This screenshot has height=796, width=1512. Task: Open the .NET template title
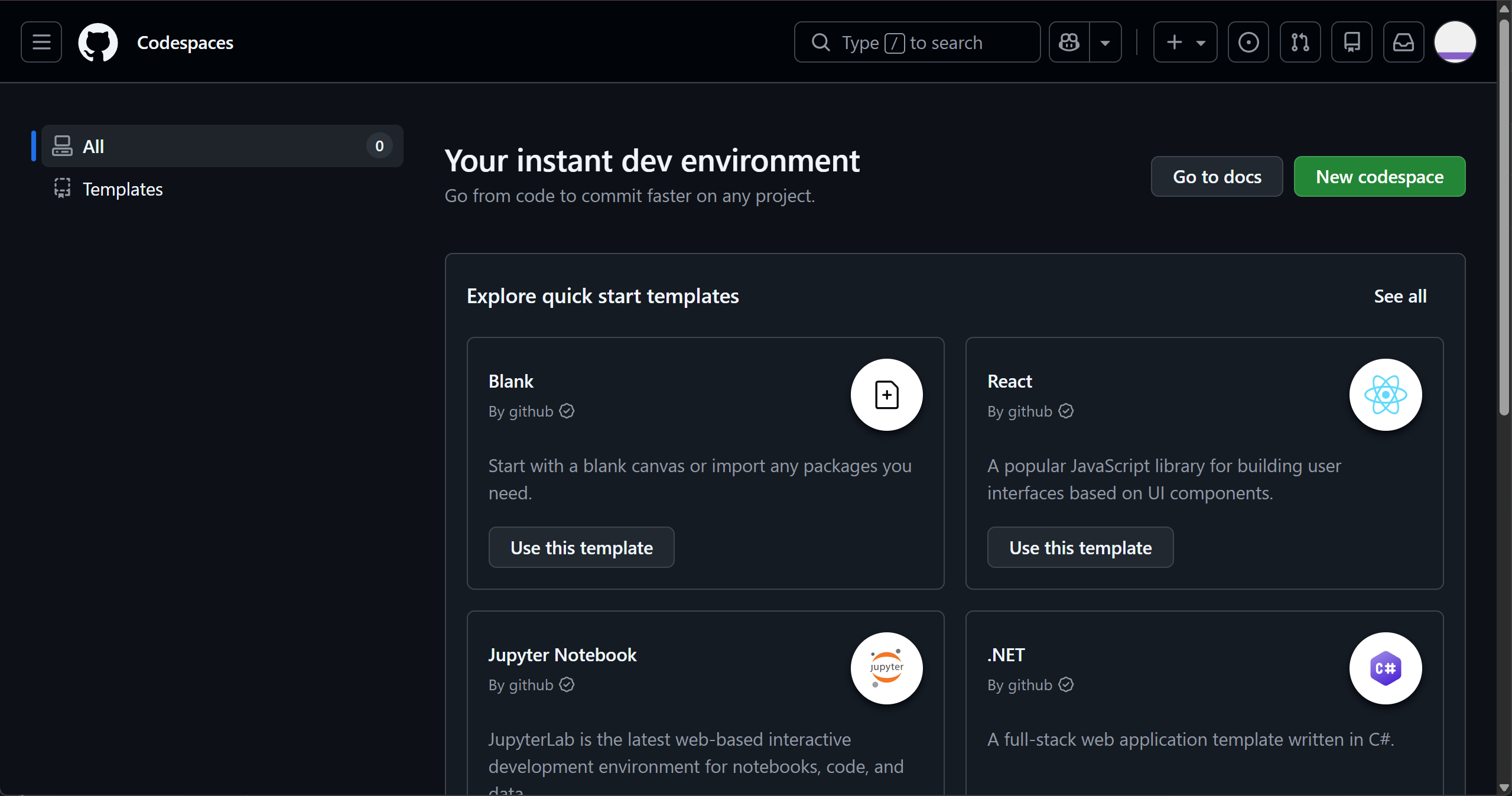point(1006,655)
